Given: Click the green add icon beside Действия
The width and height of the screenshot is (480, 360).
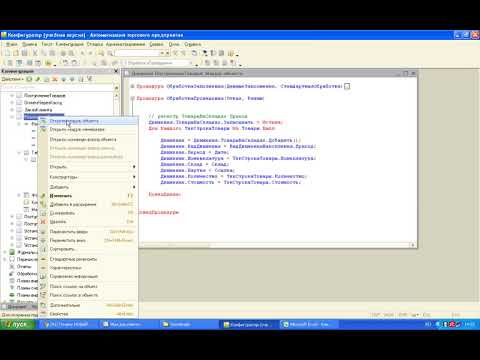Looking at the screenshot, I should point(29,79).
